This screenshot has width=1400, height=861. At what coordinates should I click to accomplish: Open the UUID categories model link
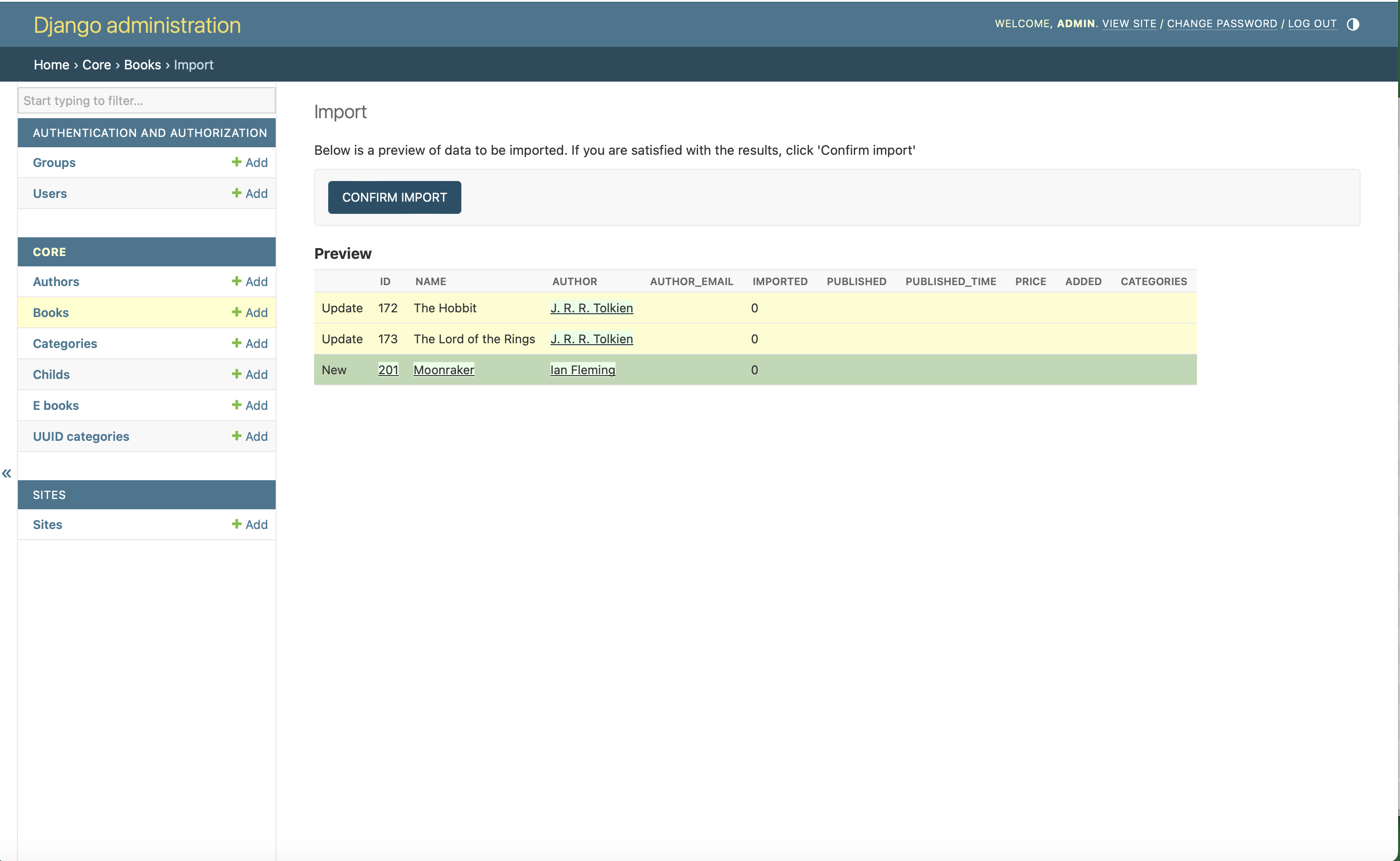pos(81,436)
